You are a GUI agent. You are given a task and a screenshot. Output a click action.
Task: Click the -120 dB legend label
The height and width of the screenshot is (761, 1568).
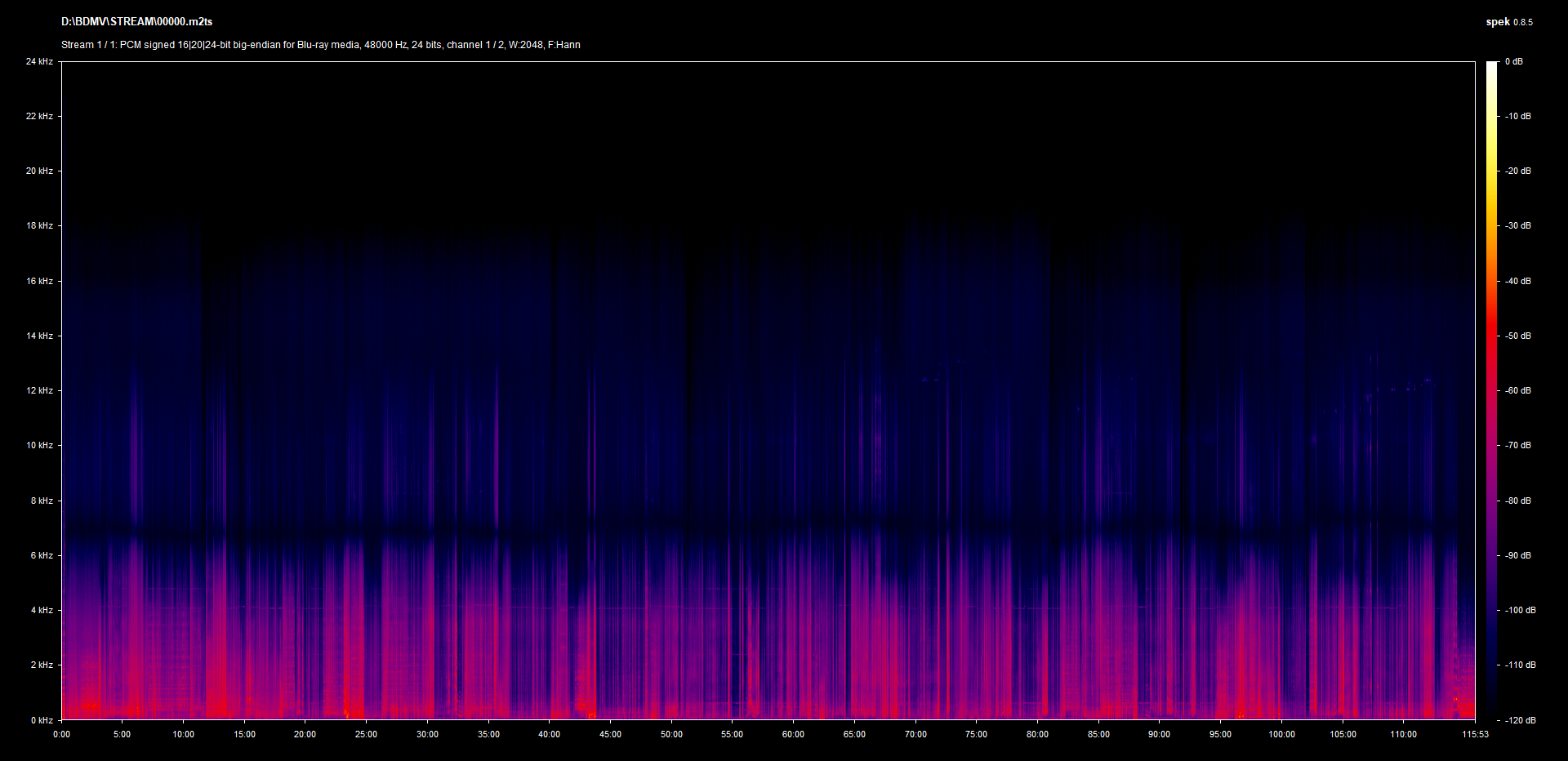coord(1520,720)
